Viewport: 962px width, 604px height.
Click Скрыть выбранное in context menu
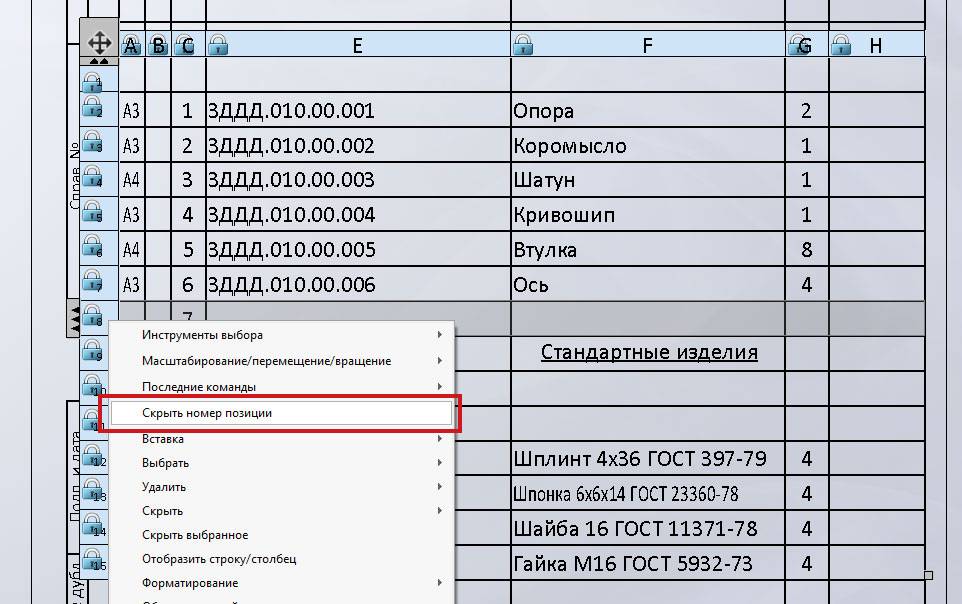tap(195, 535)
